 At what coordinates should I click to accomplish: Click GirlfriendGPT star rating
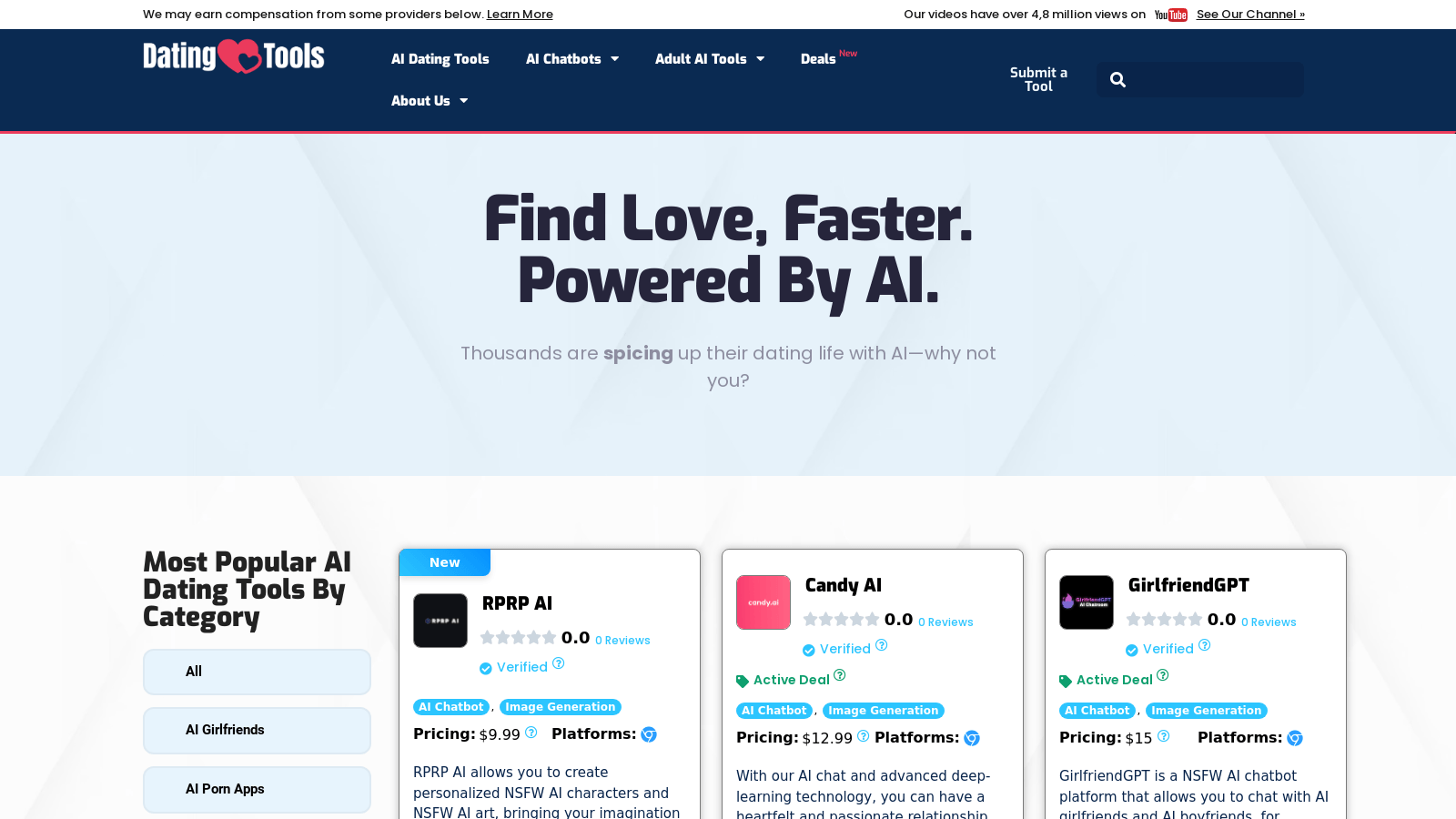(x=1164, y=620)
